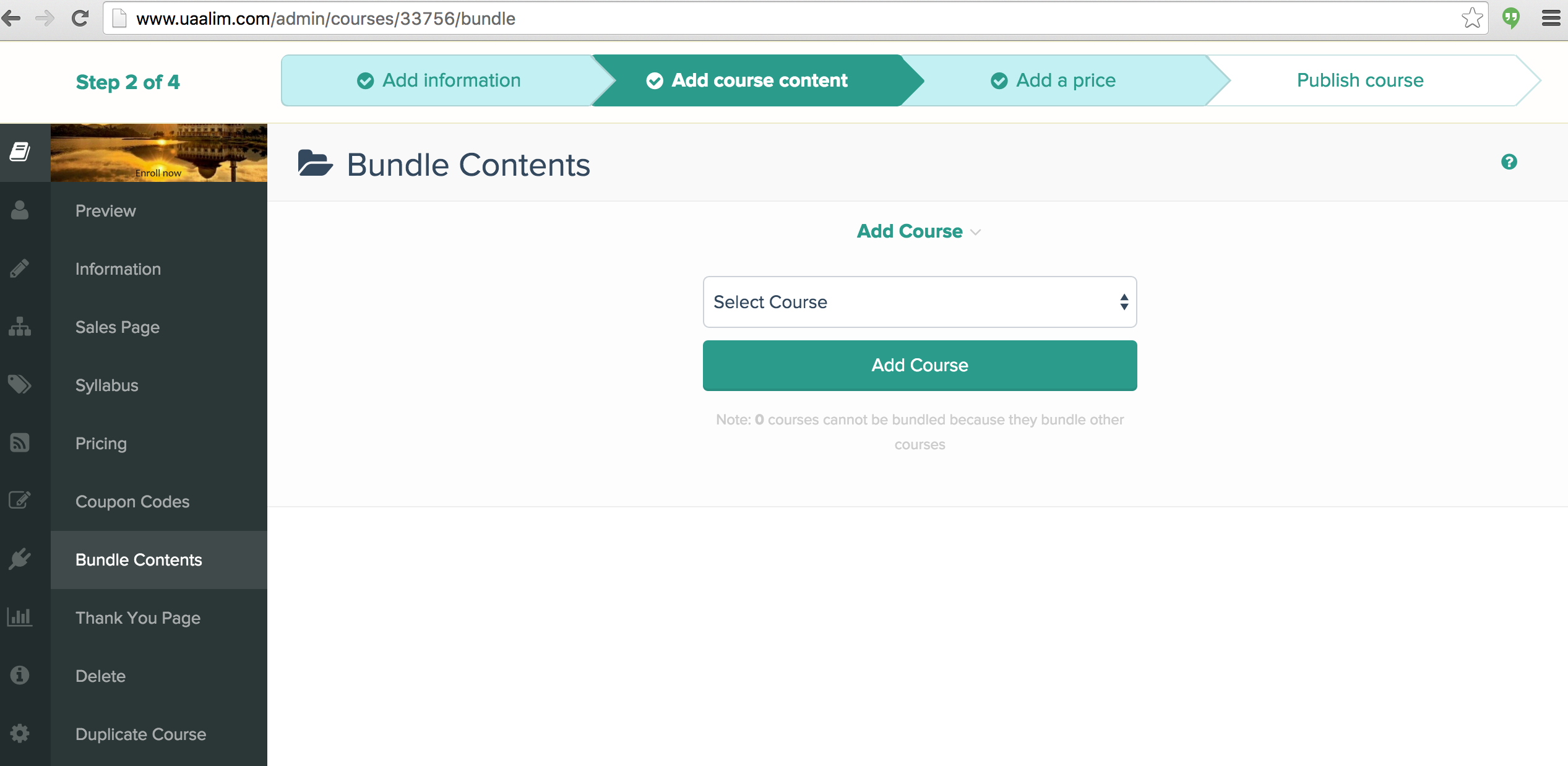The height and width of the screenshot is (766, 1568).
Task: Collapse the Add Course section header
Action: click(918, 231)
